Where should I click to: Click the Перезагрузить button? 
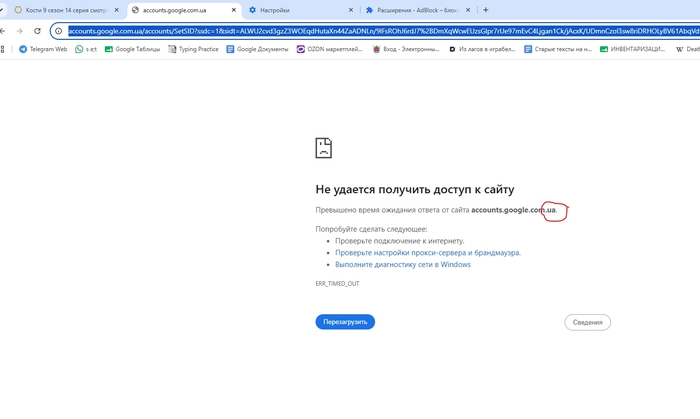(345, 322)
